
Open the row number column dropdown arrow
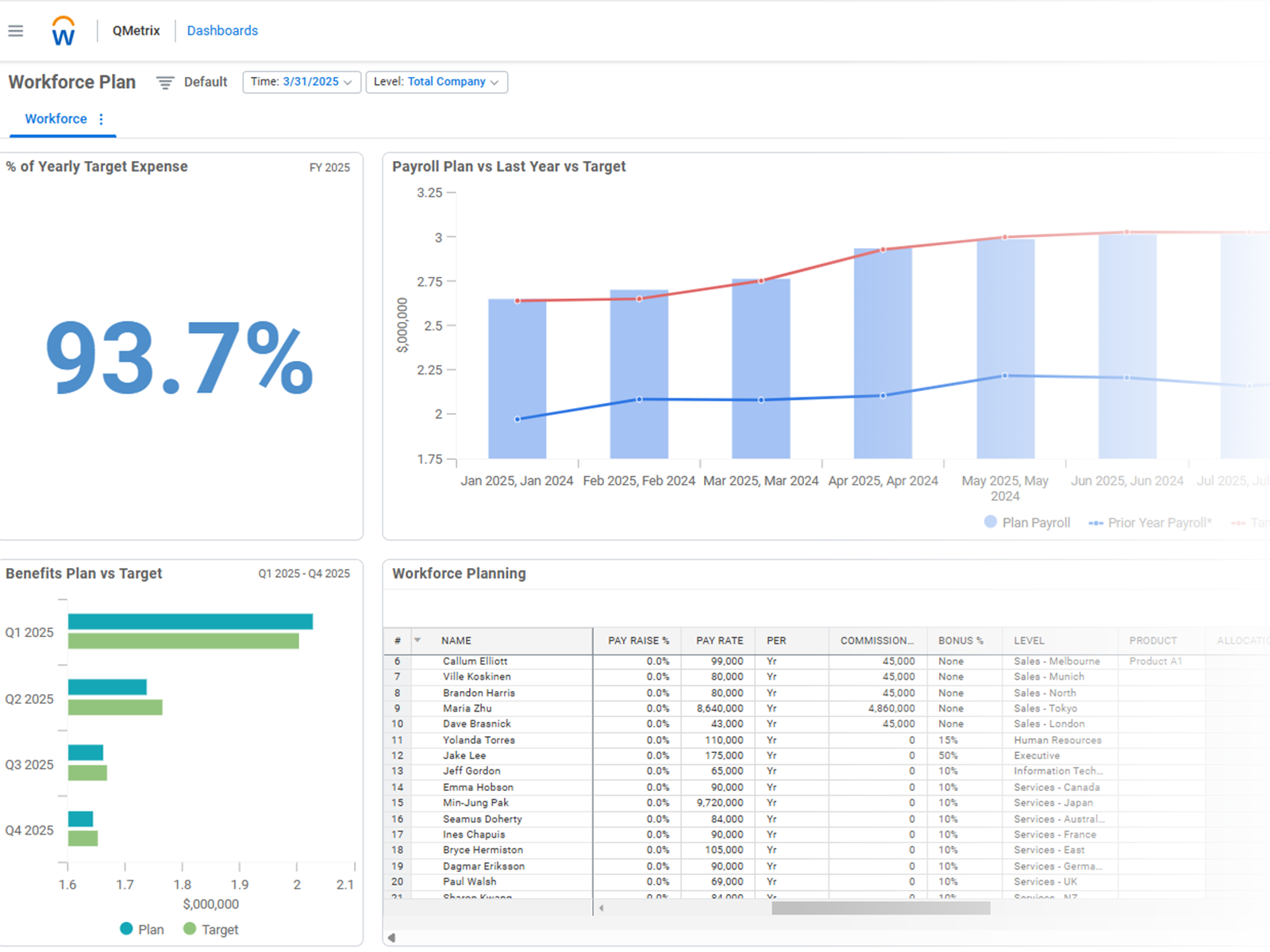click(x=418, y=640)
